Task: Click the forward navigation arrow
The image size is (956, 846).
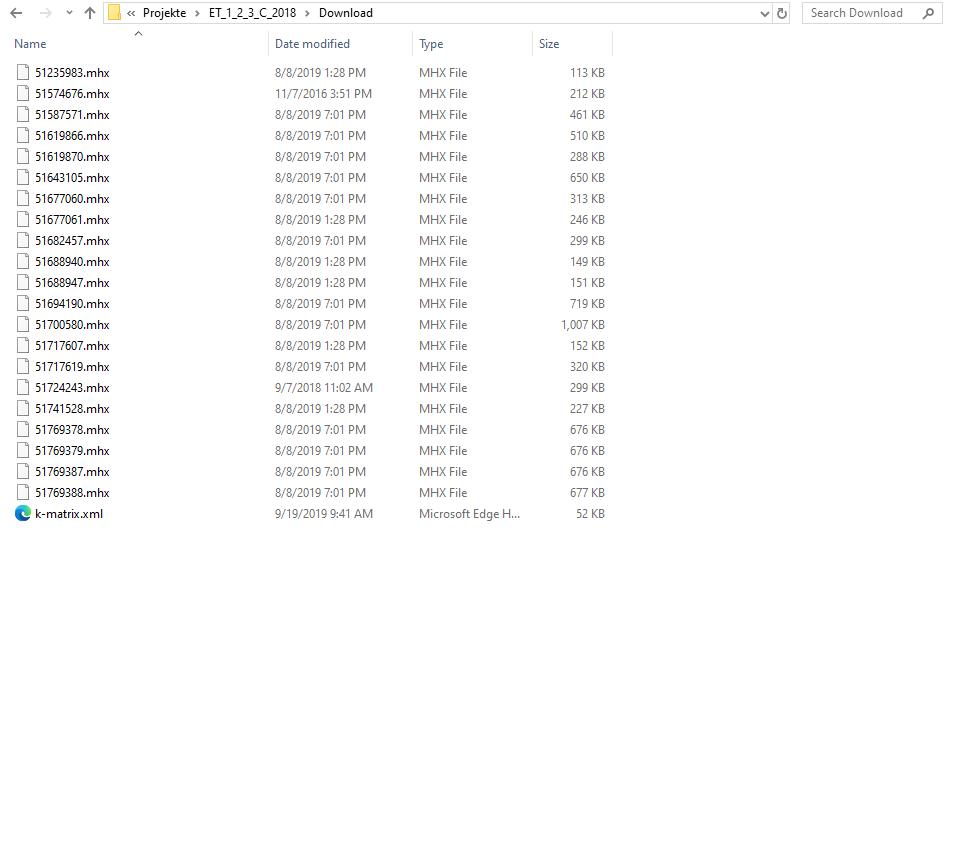Action: 46,13
